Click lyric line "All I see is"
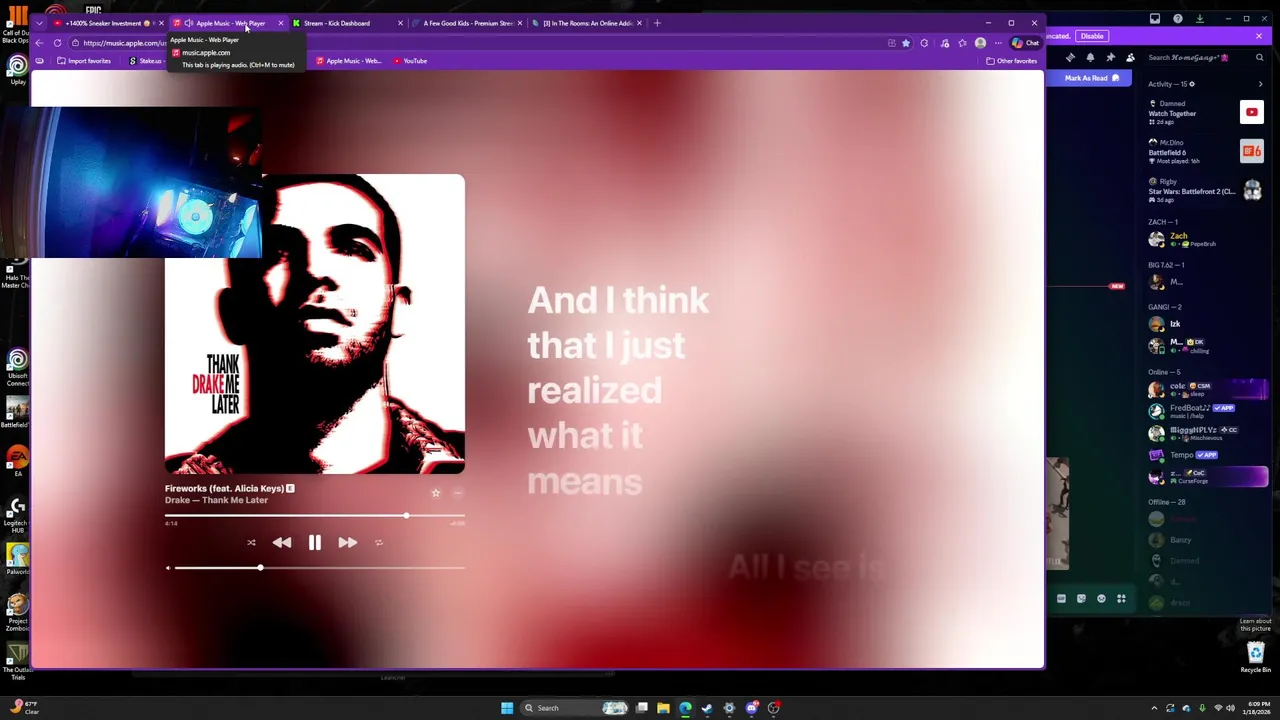Image resolution: width=1280 pixels, height=720 pixels. [x=806, y=568]
